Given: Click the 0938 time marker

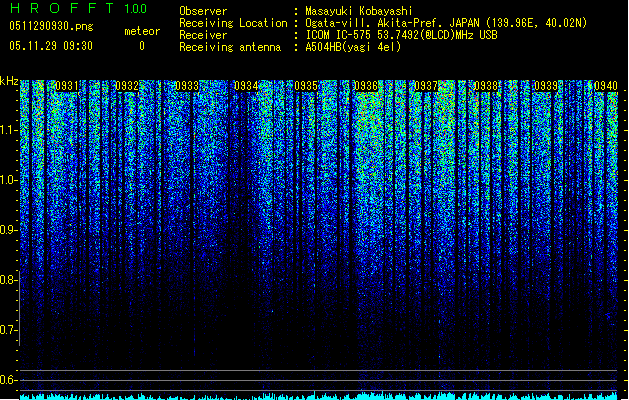Looking at the screenshot, I should [486, 86].
